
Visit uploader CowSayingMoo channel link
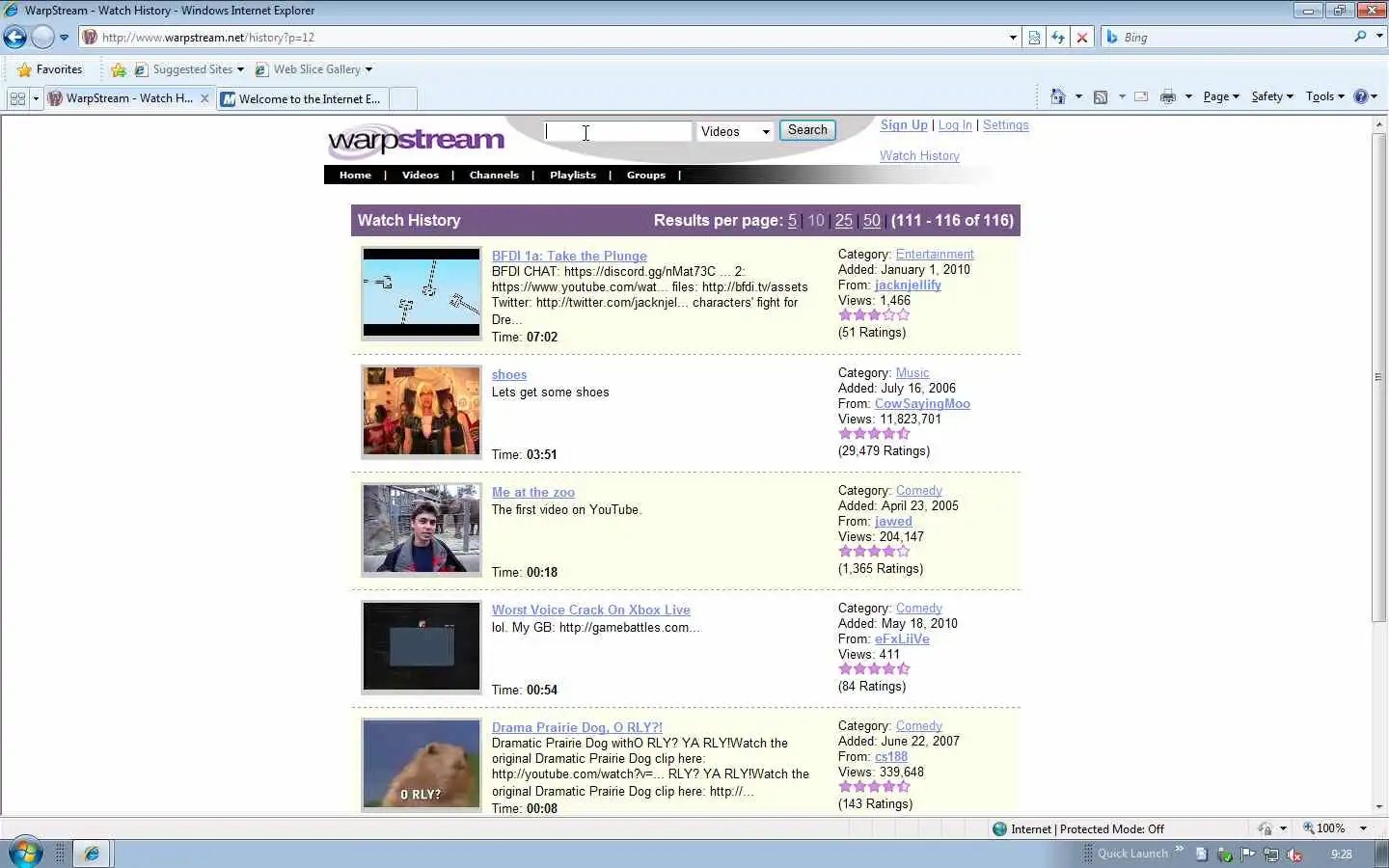pyautogui.click(x=922, y=404)
